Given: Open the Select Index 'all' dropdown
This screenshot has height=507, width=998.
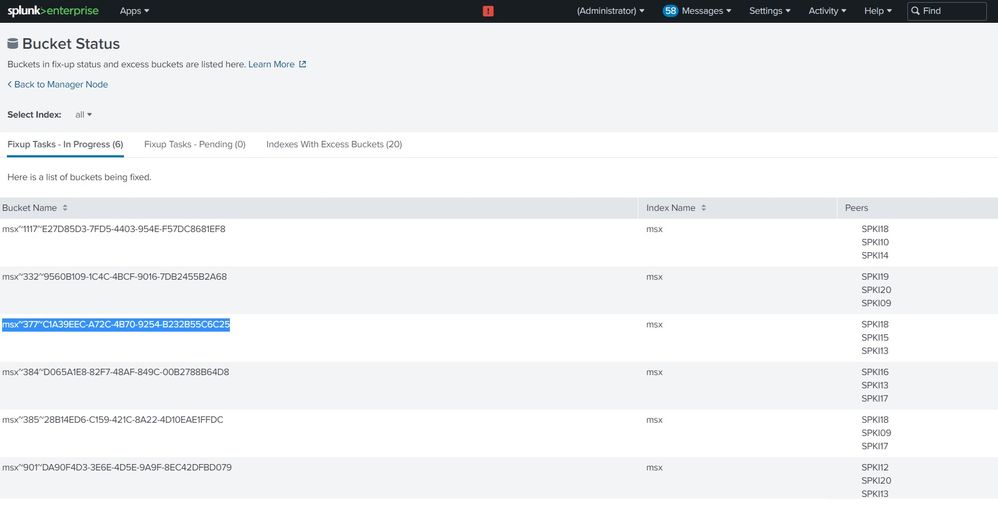Looking at the screenshot, I should (83, 115).
